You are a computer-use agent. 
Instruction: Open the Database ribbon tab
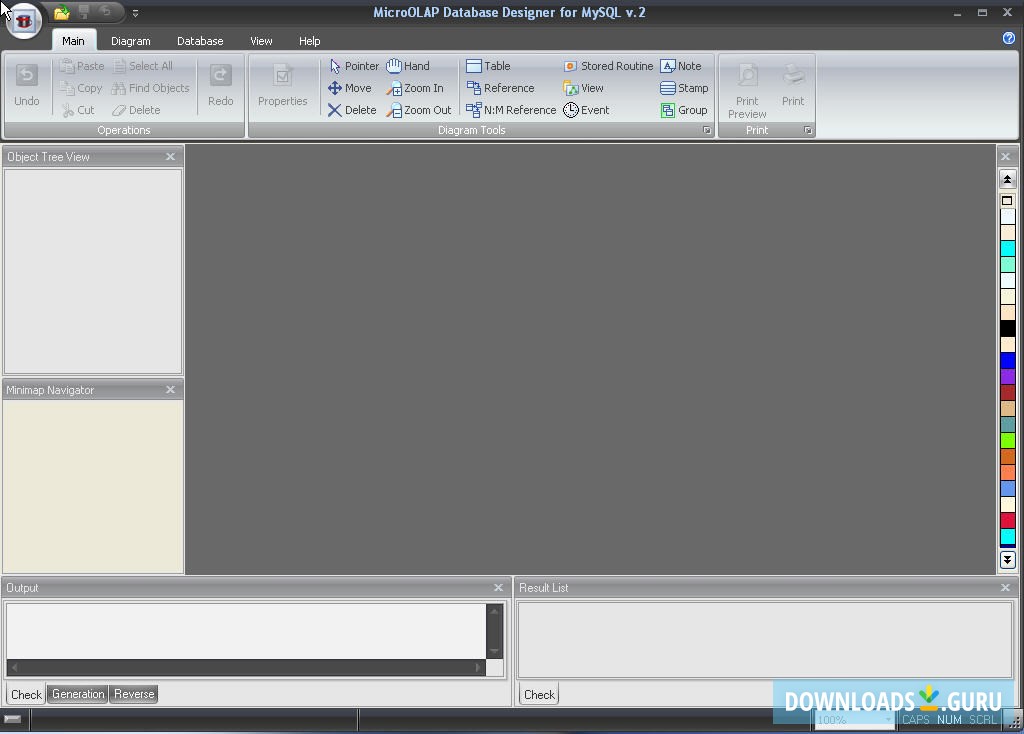click(x=200, y=41)
